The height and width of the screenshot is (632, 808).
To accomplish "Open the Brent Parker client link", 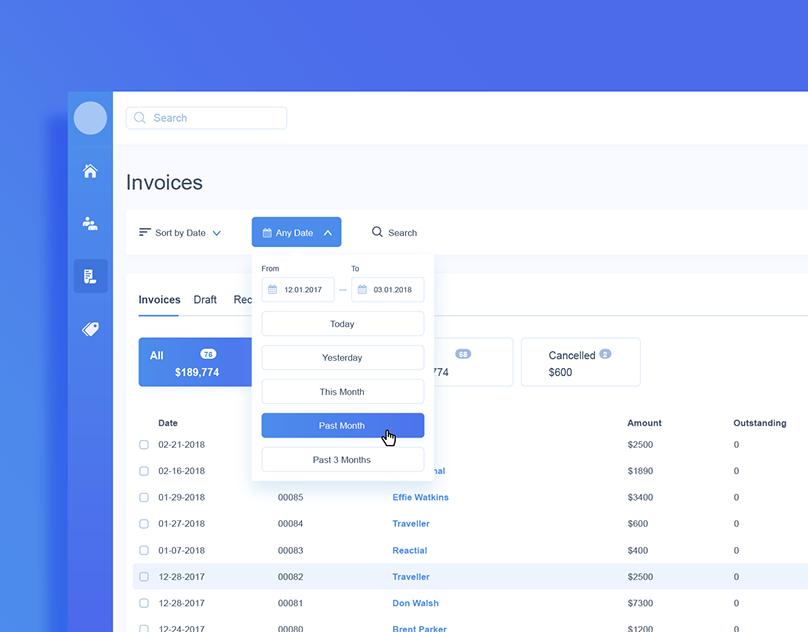I will (x=419, y=629).
